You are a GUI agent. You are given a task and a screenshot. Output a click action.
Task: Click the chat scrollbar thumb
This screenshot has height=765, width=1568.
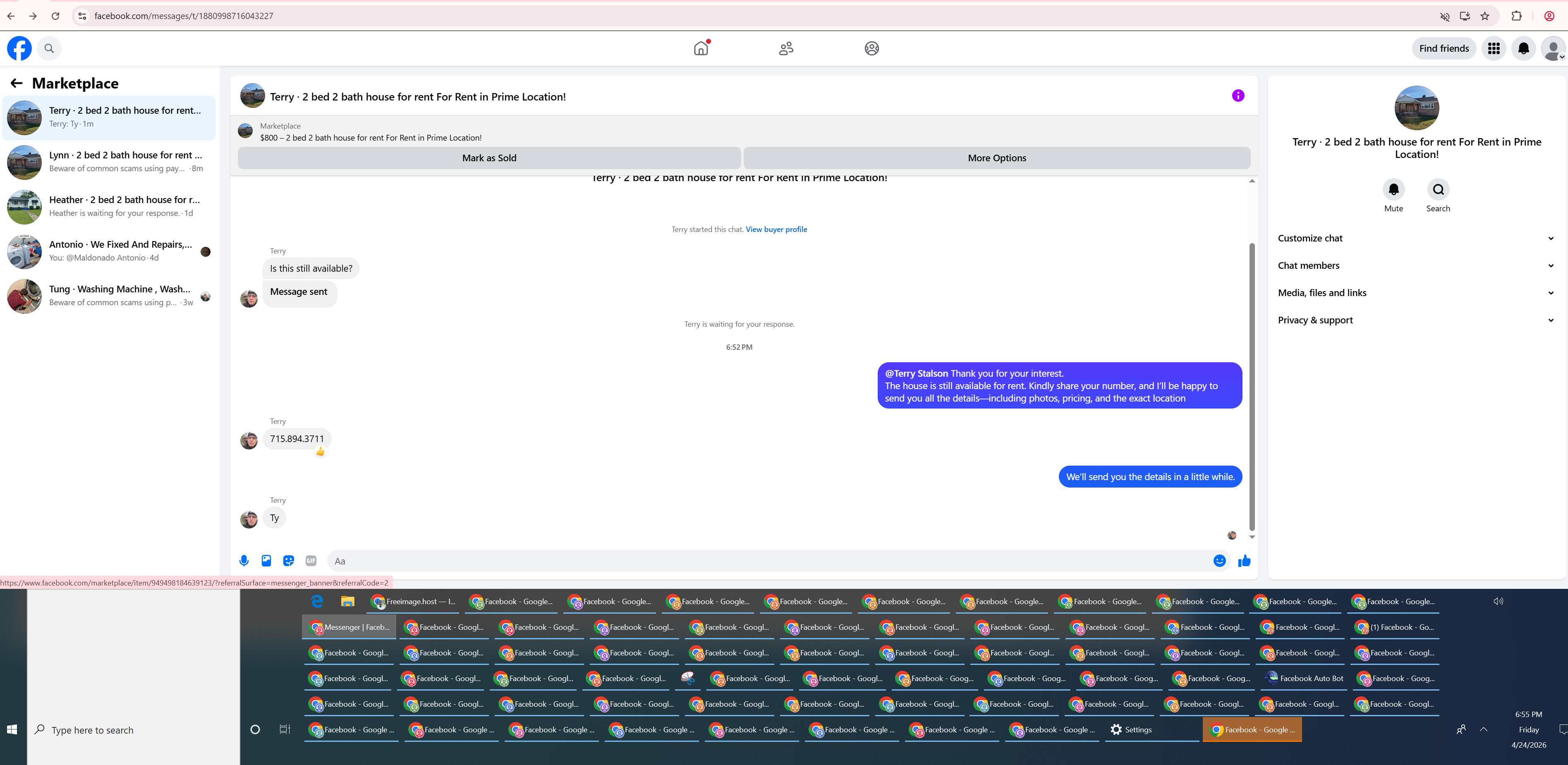[x=1252, y=387]
